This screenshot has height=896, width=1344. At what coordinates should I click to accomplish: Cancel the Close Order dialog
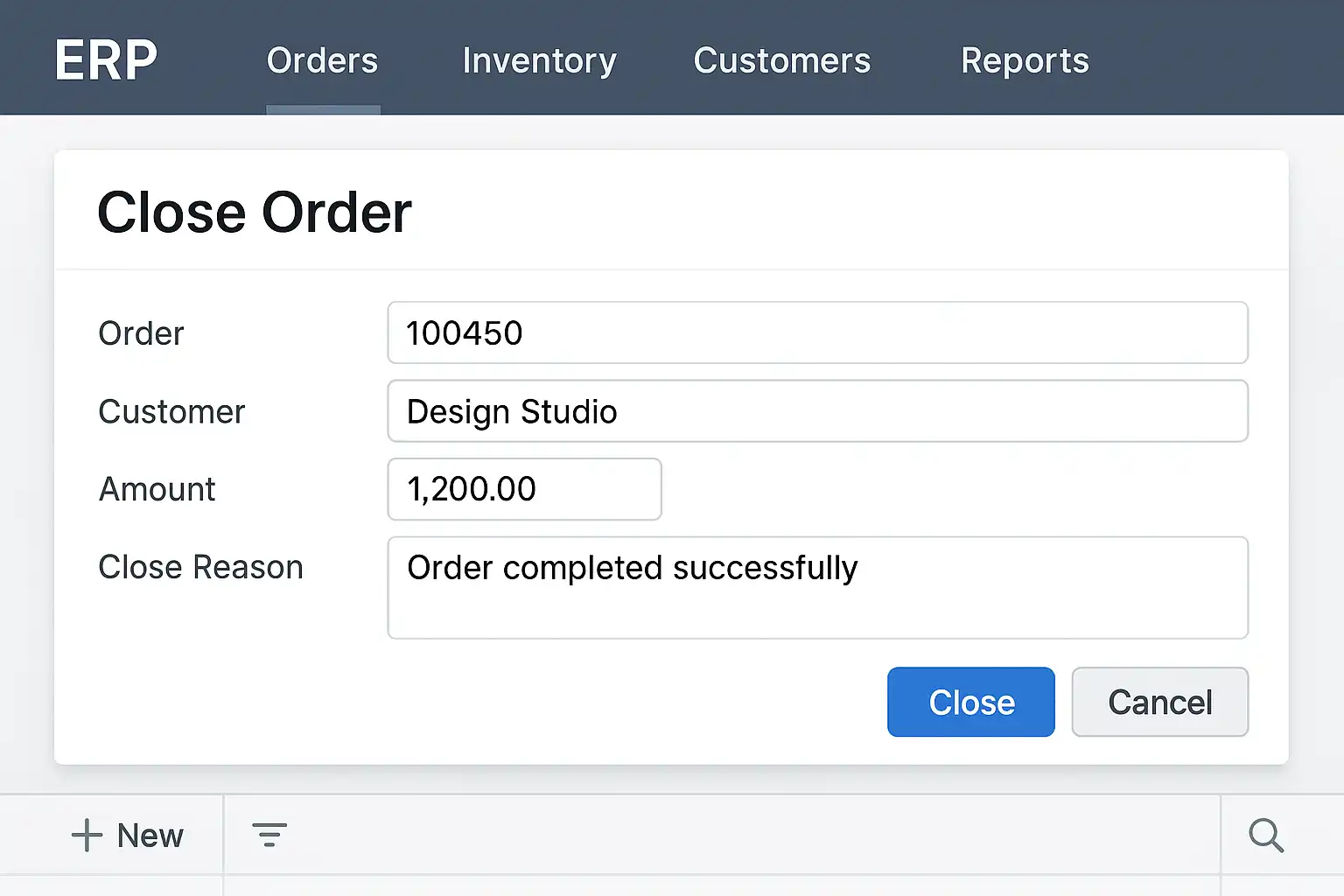pyautogui.click(x=1159, y=702)
